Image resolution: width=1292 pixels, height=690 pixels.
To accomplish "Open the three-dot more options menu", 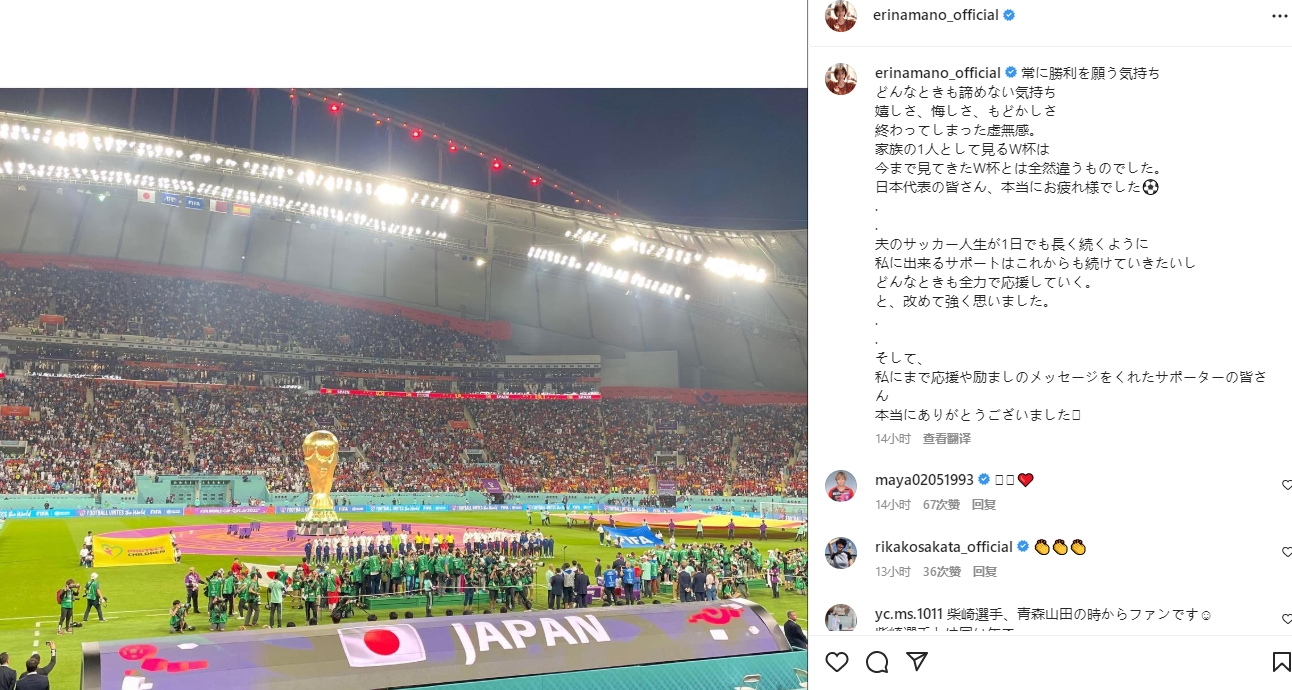I will click(1280, 16).
